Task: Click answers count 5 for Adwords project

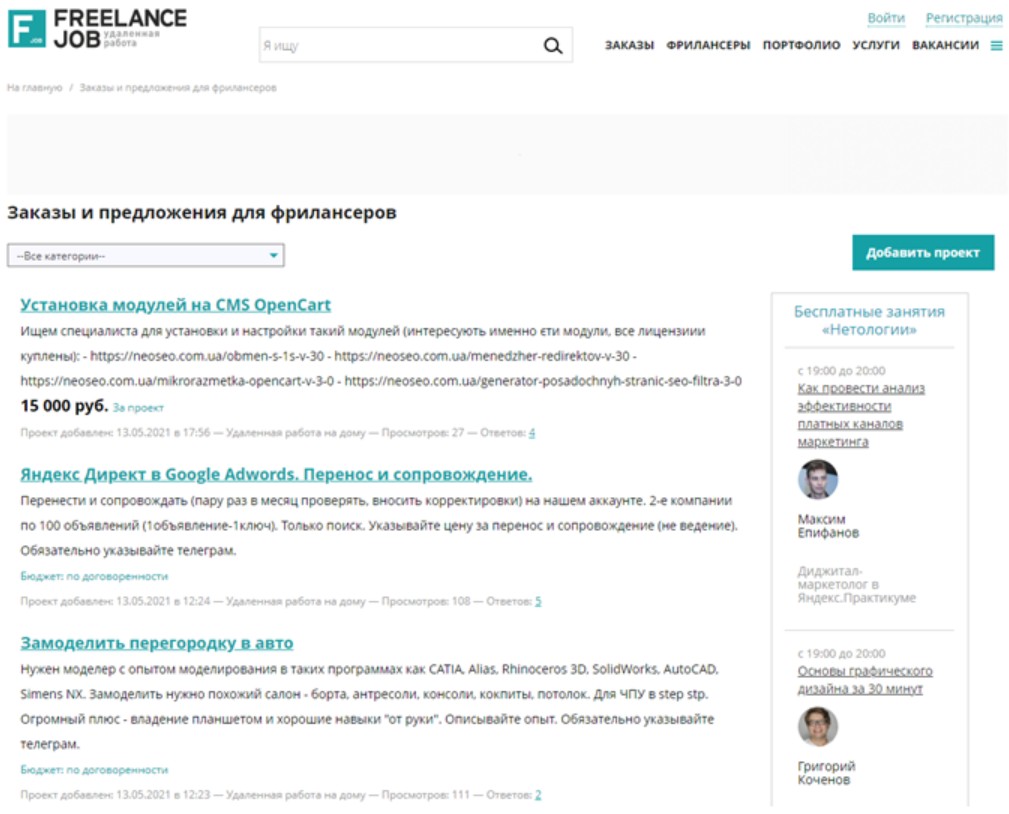Action: [538, 602]
